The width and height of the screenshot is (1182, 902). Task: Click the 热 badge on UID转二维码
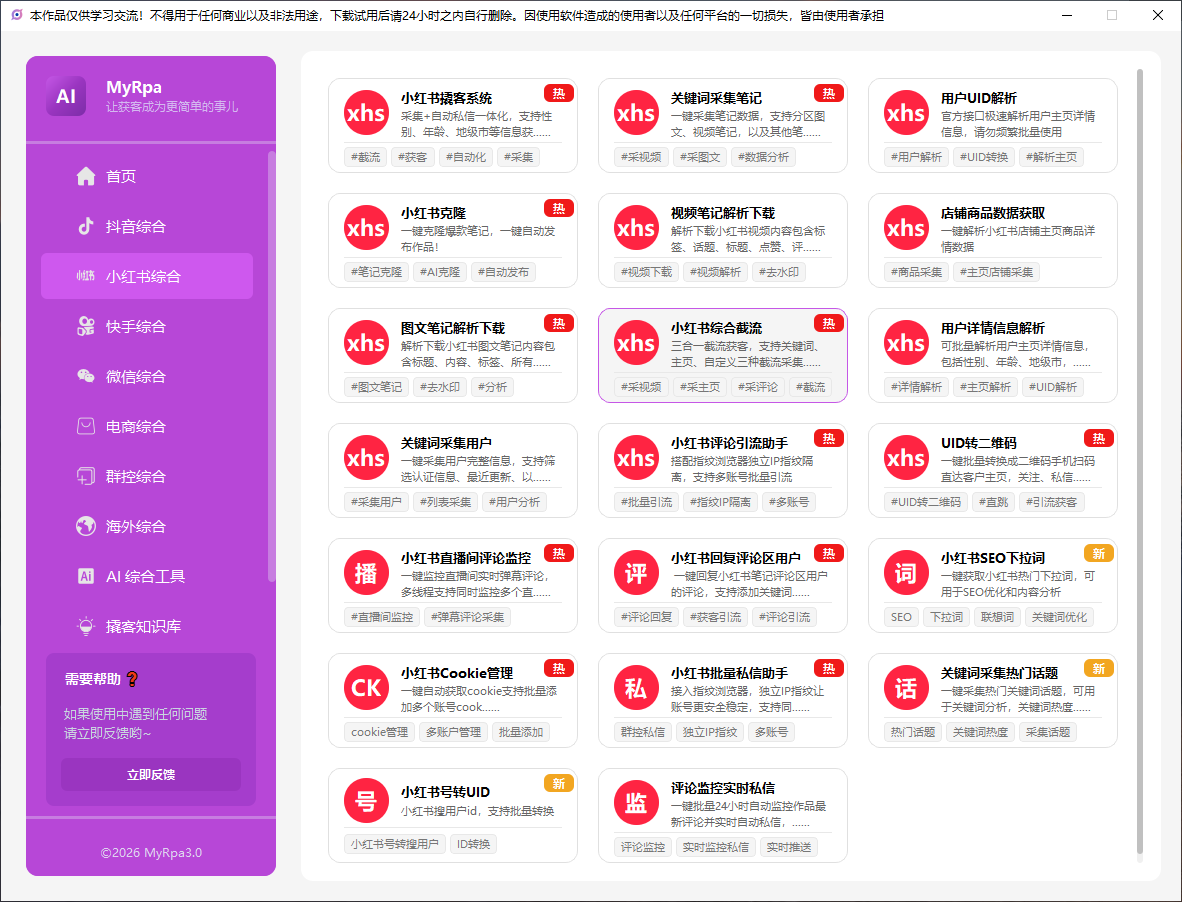tap(1098, 439)
